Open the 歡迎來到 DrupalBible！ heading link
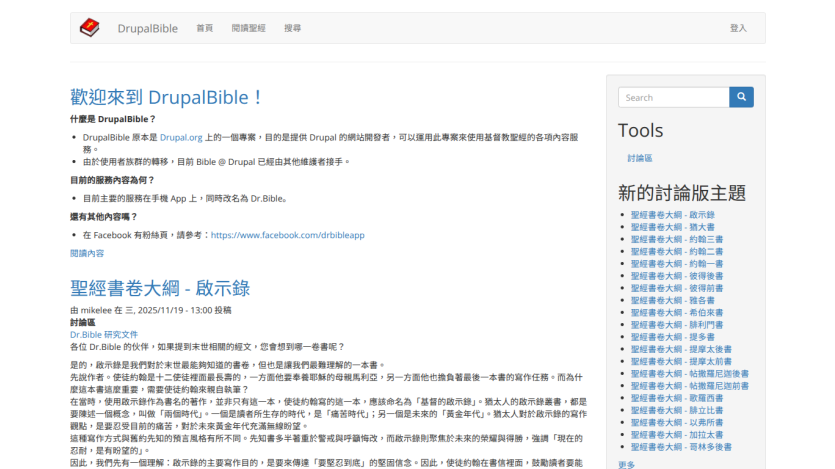This screenshot has width=835, height=469. click(166, 97)
